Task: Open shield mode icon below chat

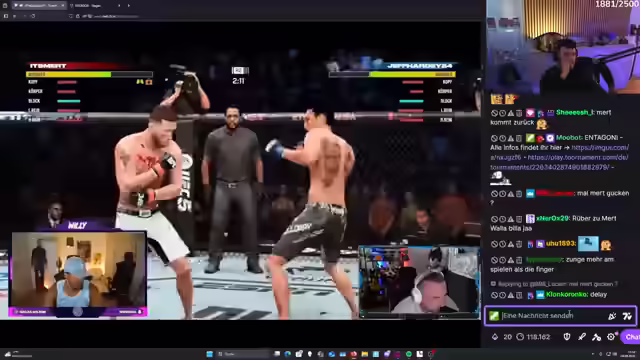Action: click(567, 337)
